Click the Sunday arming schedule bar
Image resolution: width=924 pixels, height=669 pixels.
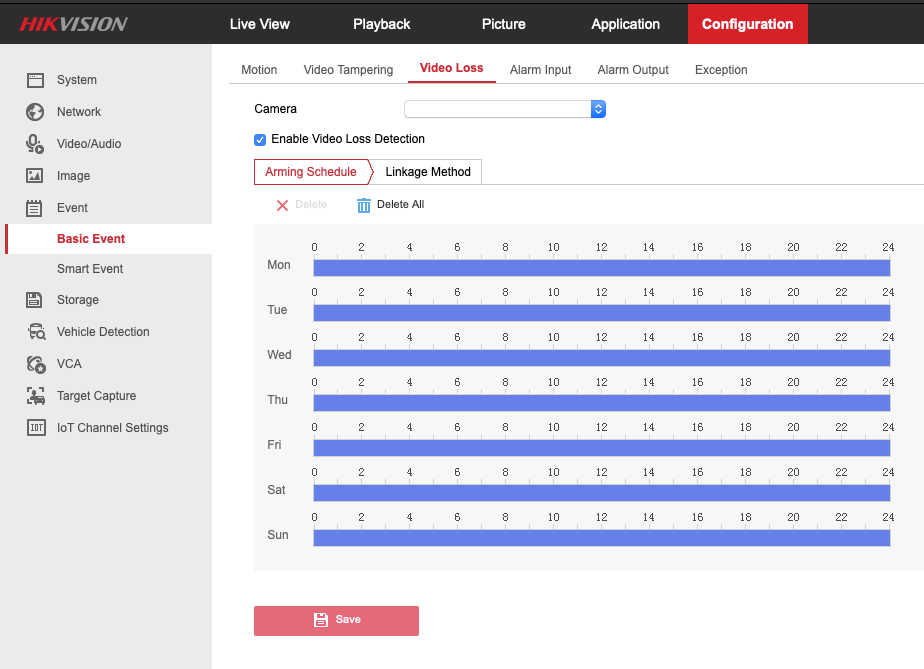601,538
